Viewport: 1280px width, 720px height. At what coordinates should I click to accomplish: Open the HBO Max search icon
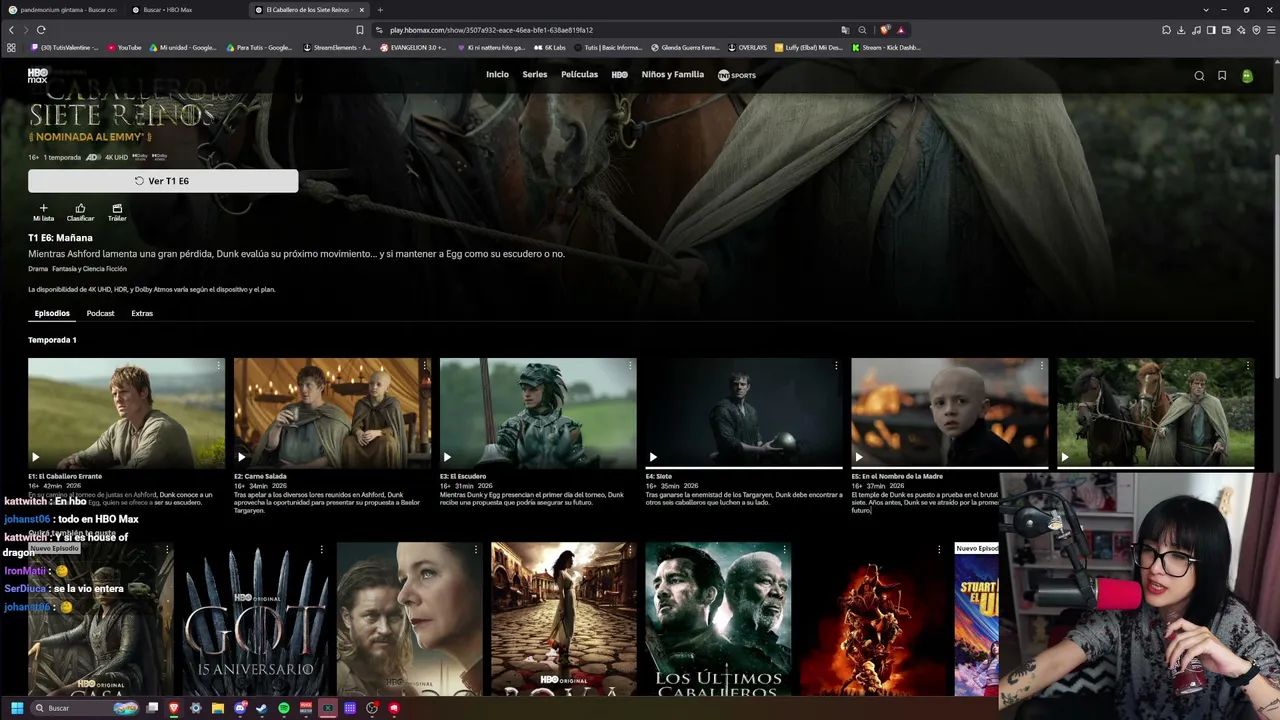point(1199,76)
